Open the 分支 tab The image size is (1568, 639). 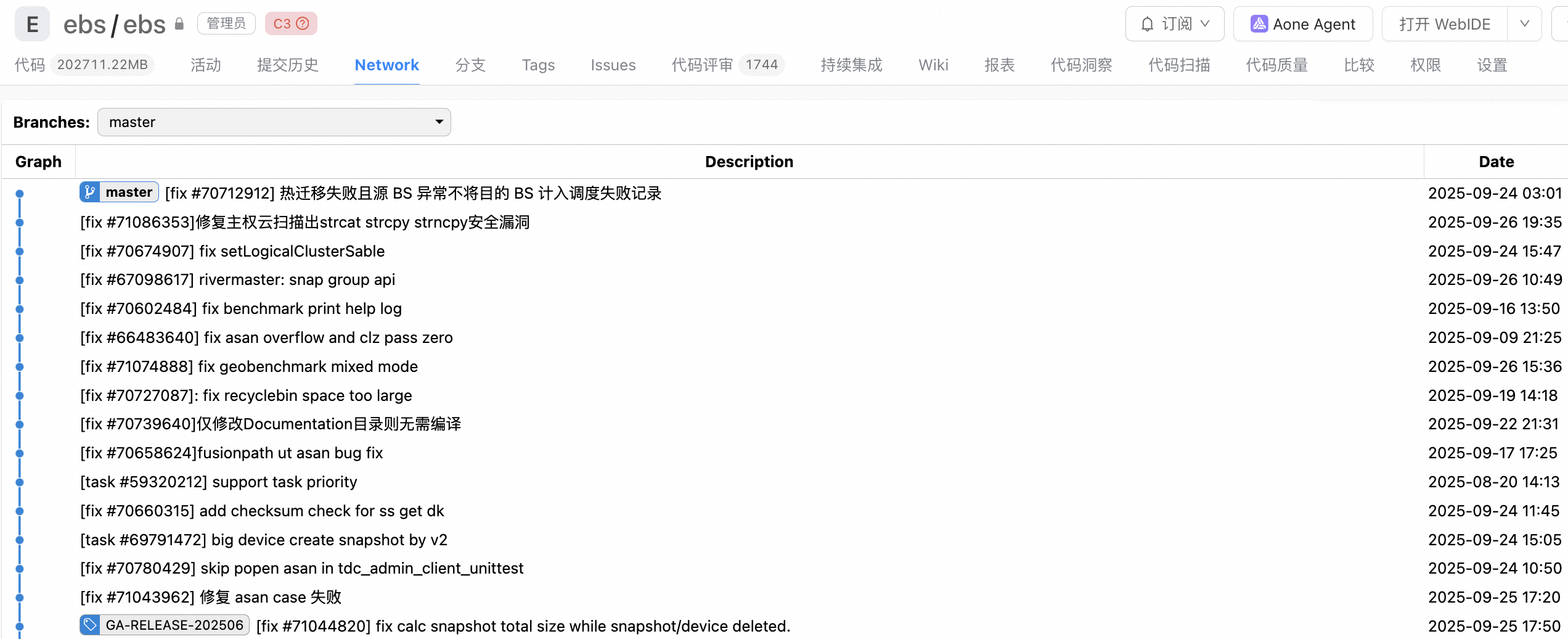pyautogui.click(x=471, y=65)
